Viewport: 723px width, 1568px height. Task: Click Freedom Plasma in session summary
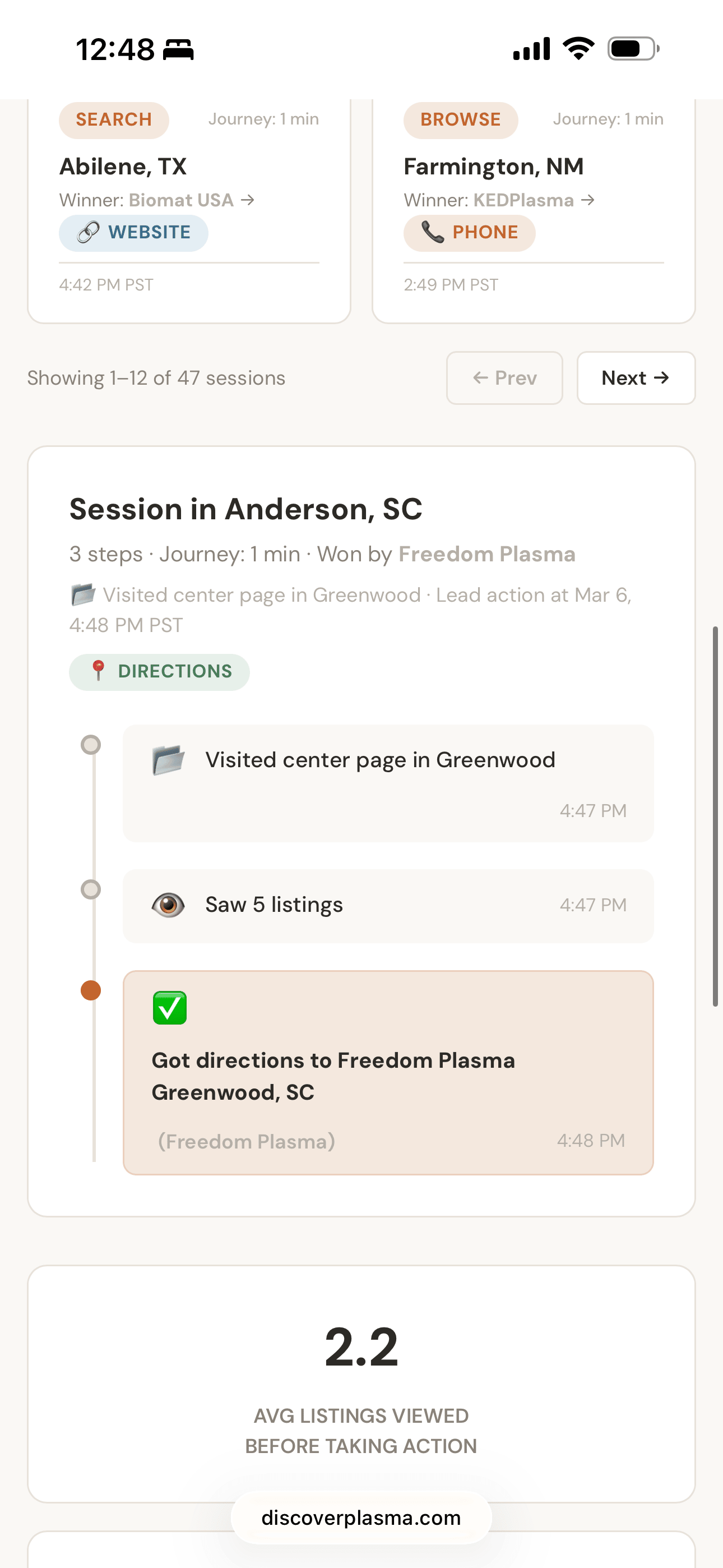486,554
